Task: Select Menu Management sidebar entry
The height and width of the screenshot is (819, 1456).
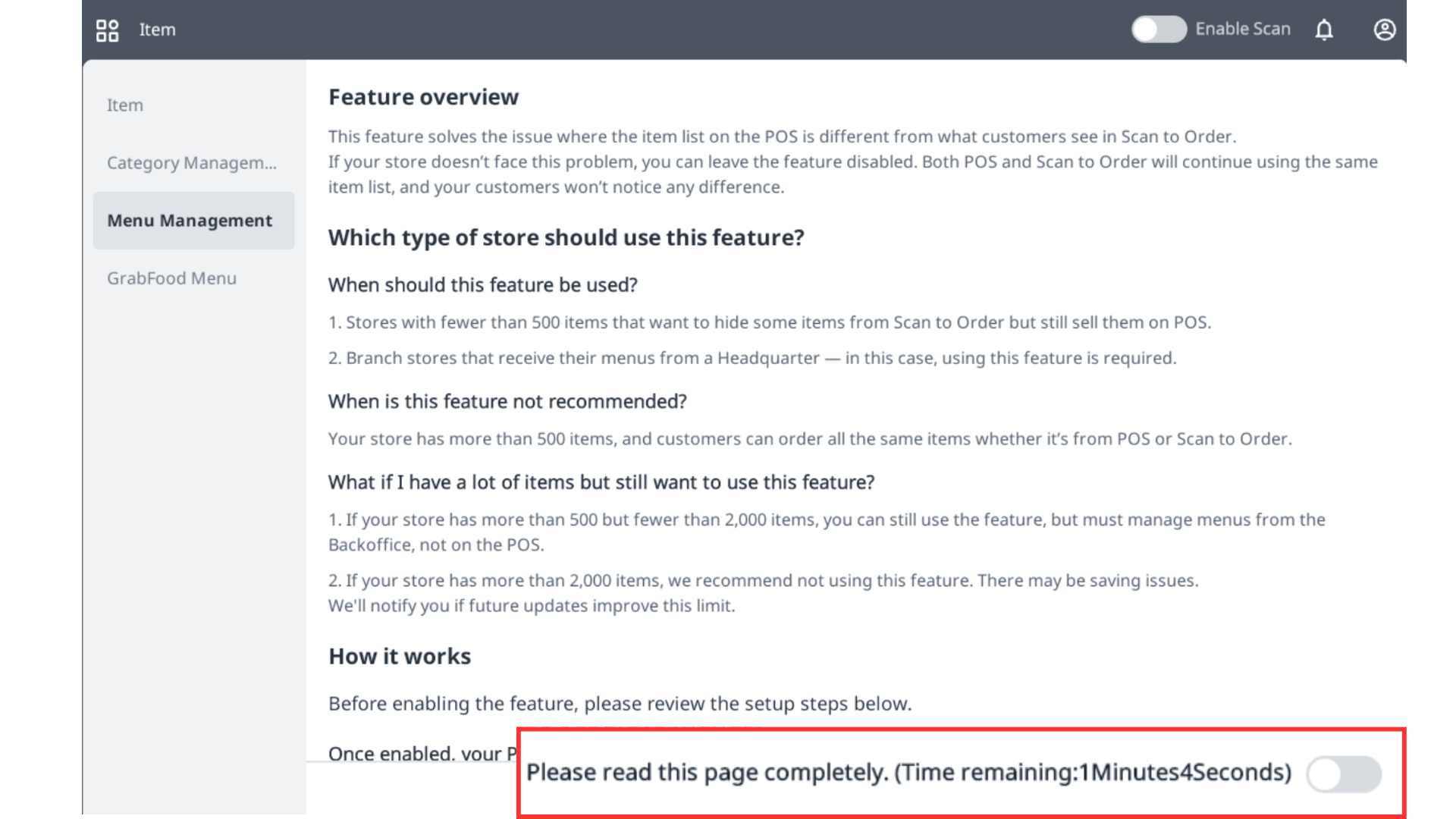Action: point(190,221)
